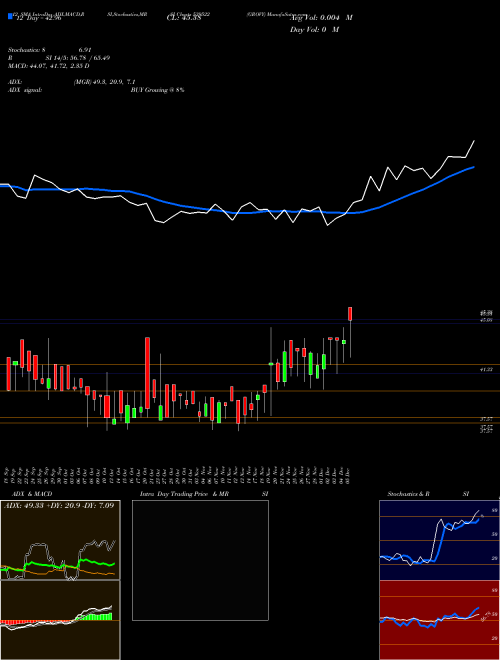
Task: Open the red RSI chart panel
Action: (x=439, y=620)
